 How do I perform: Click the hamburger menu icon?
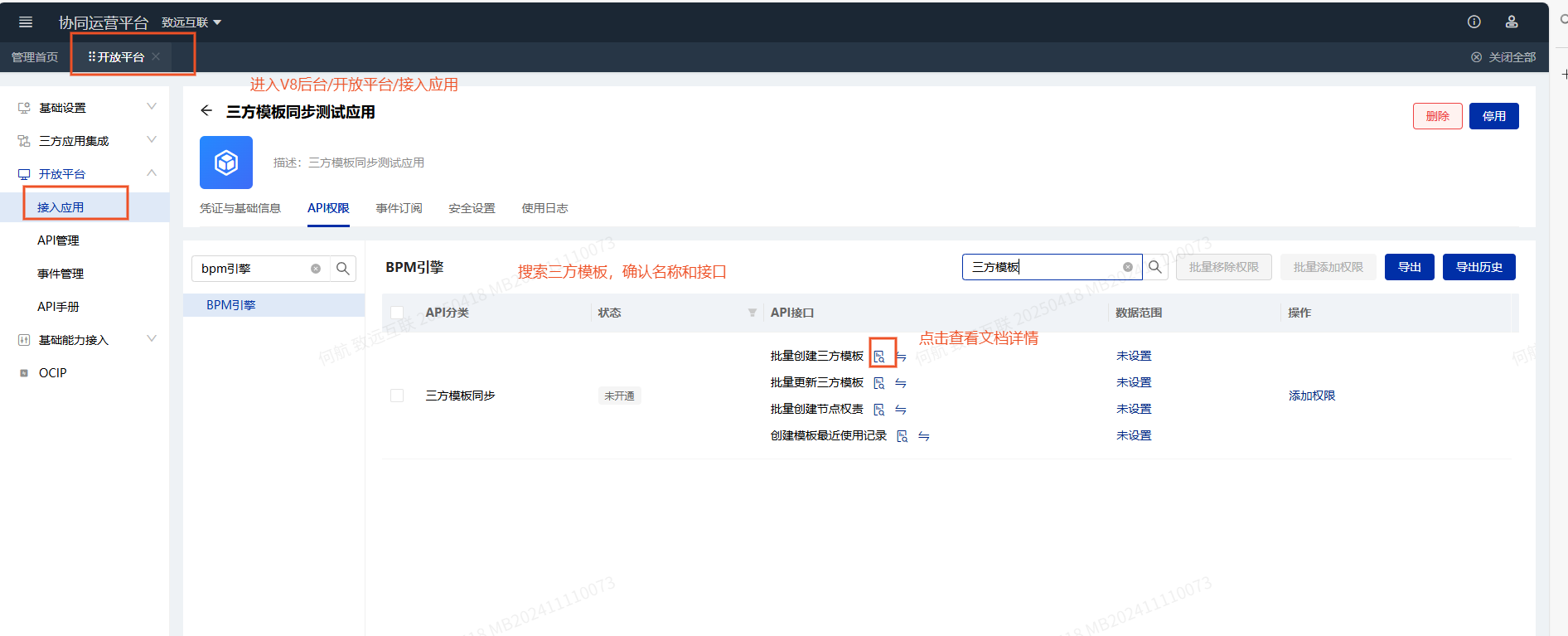26,22
